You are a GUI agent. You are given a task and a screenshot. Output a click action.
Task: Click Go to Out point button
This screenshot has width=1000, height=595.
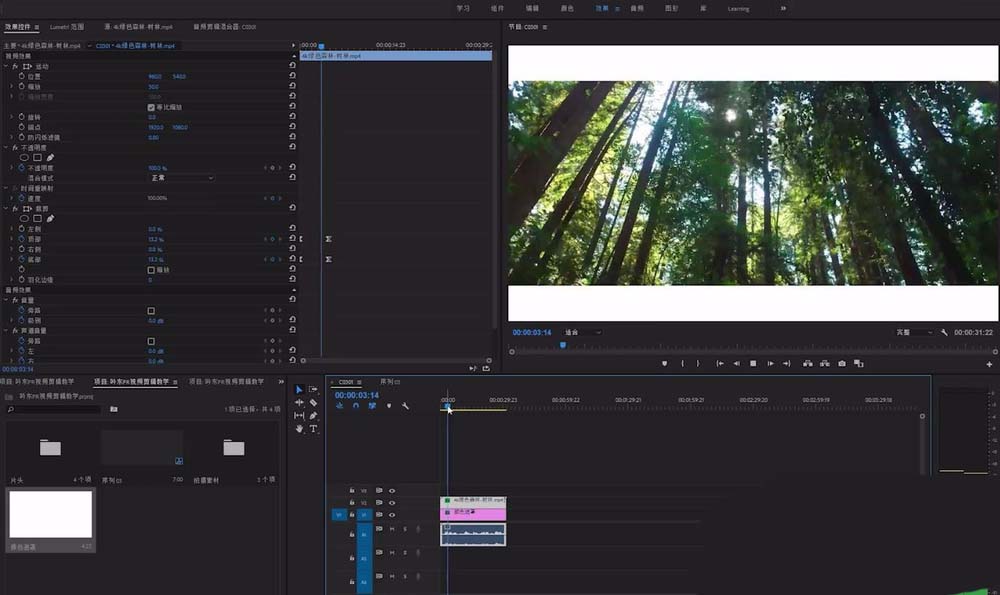click(787, 364)
